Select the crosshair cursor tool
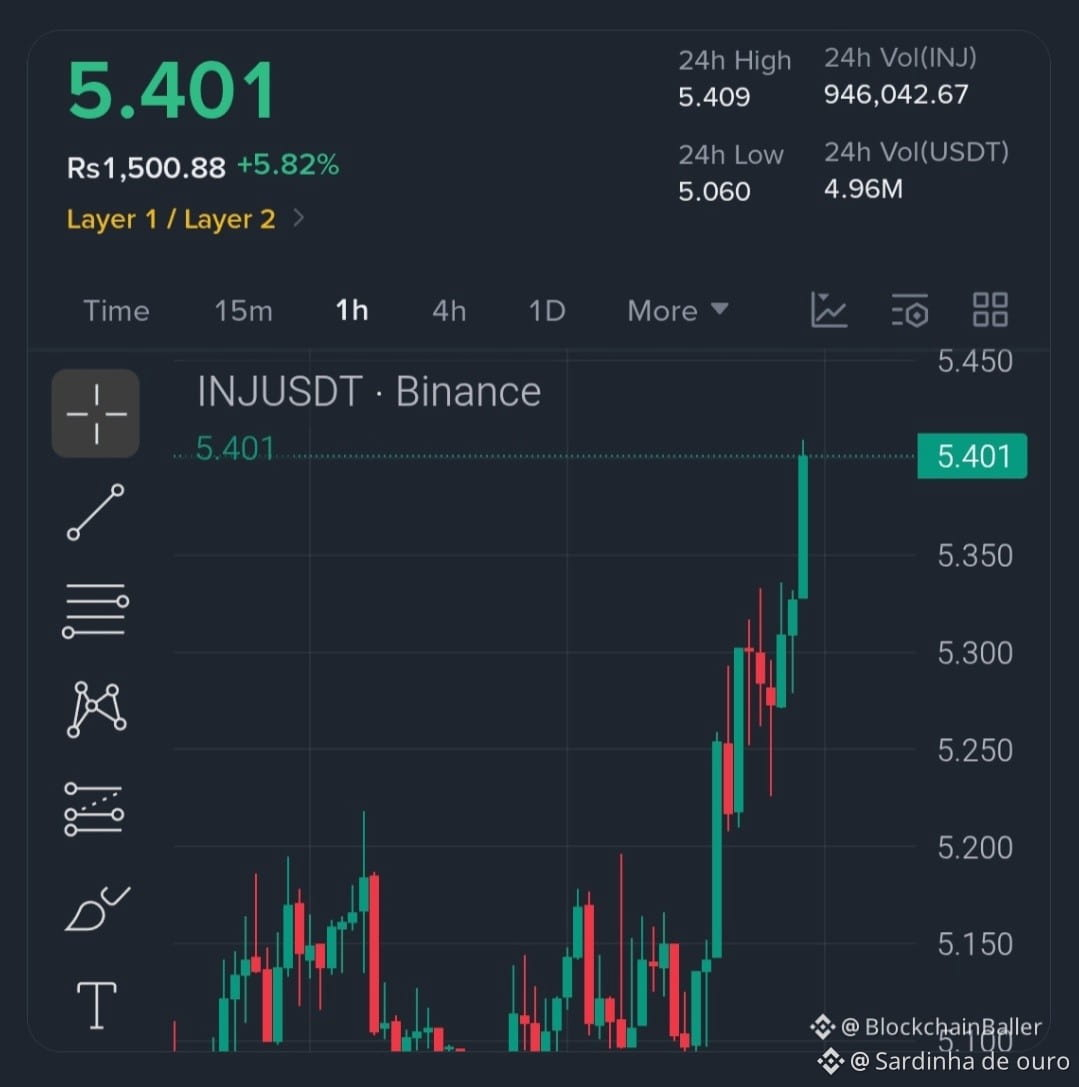Screen dimensions: 1079x1087 96,413
